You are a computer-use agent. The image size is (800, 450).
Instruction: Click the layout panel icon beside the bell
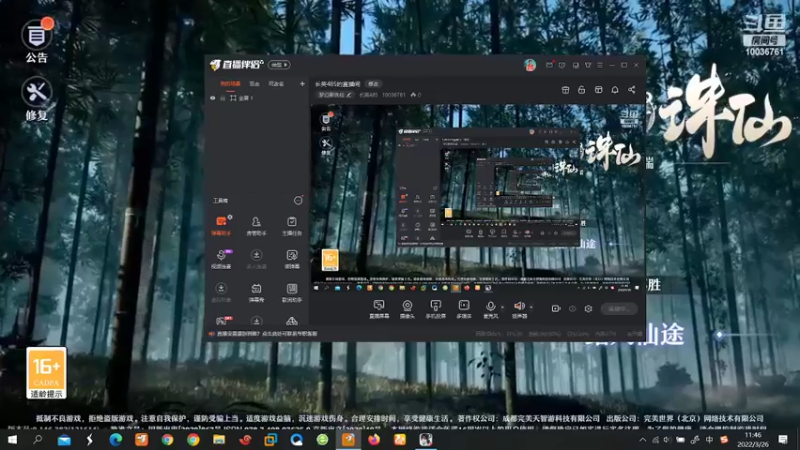(x=598, y=90)
